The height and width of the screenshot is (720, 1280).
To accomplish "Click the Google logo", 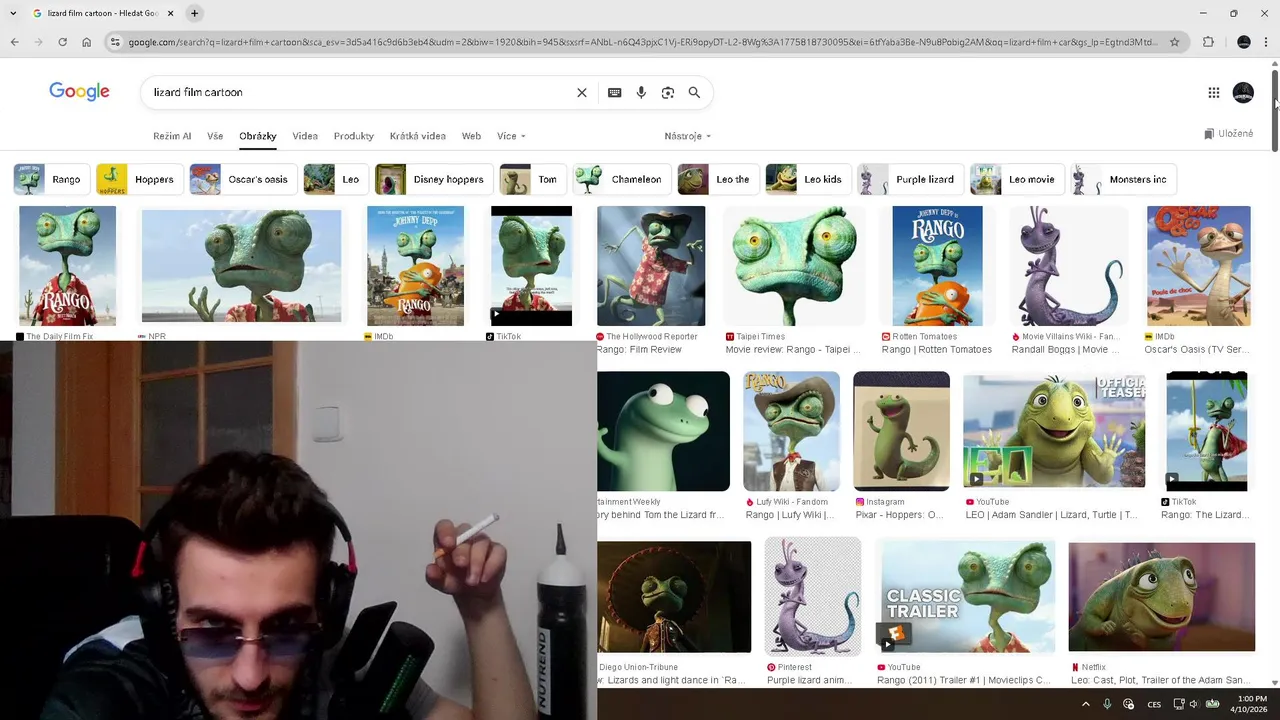I will coord(79,92).
